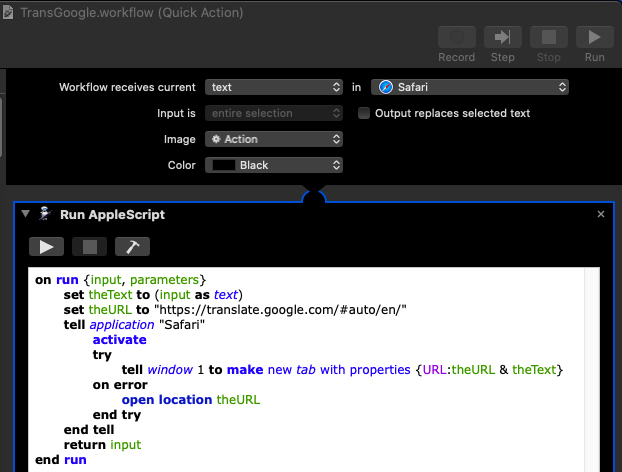
Task: Click the 'open location theURL' line
Action: click(191, 400)
